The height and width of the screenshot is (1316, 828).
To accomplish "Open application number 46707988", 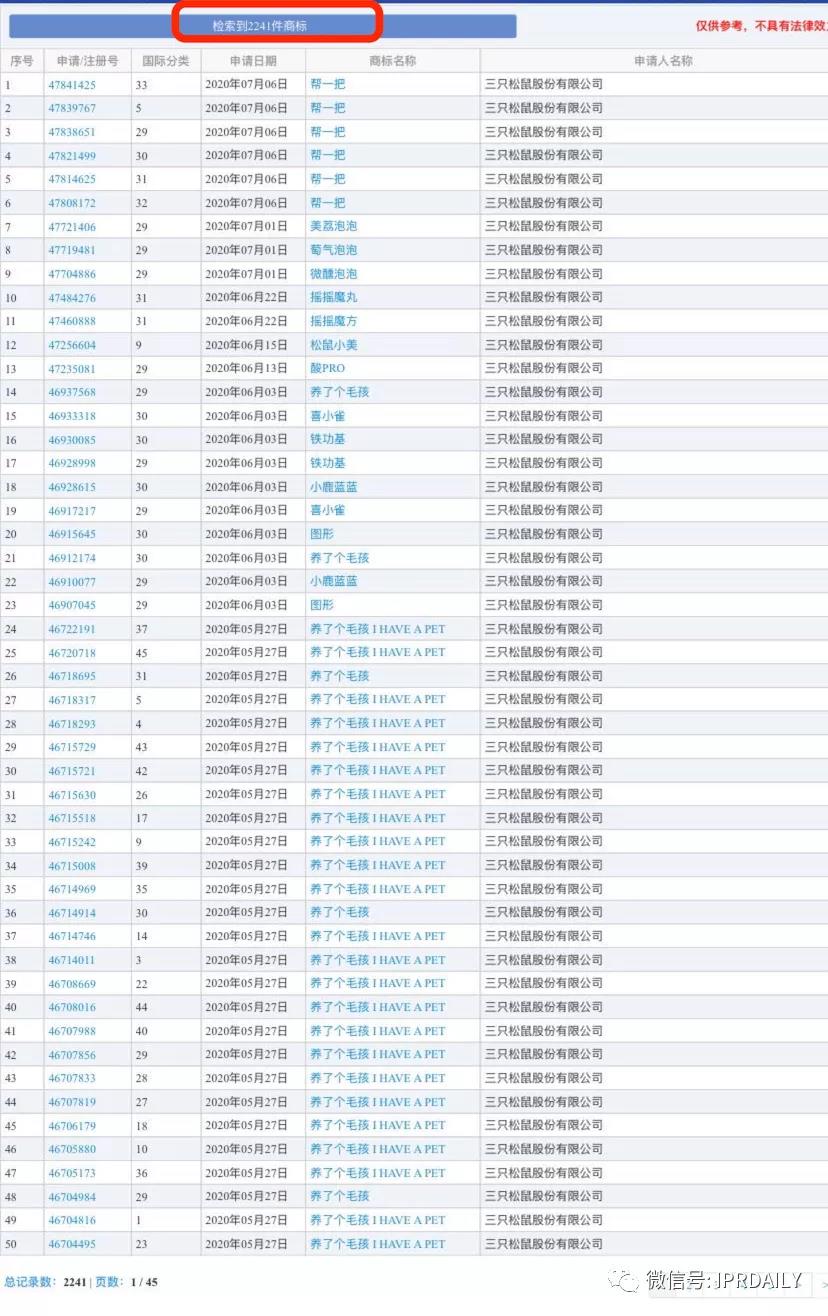I will (x=72, y=1031).
